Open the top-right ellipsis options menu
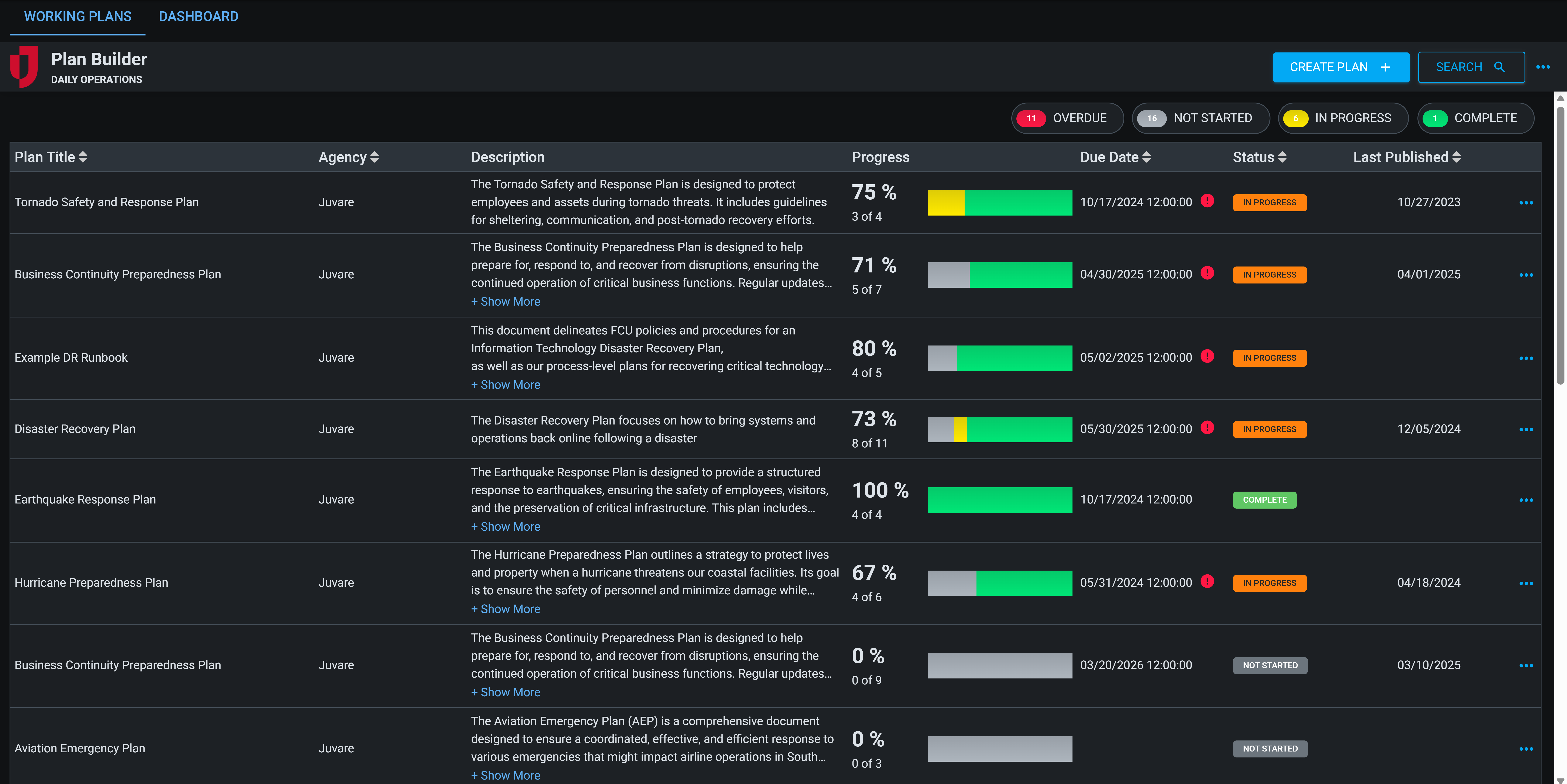The image size is (1567, 784). 1543,68
